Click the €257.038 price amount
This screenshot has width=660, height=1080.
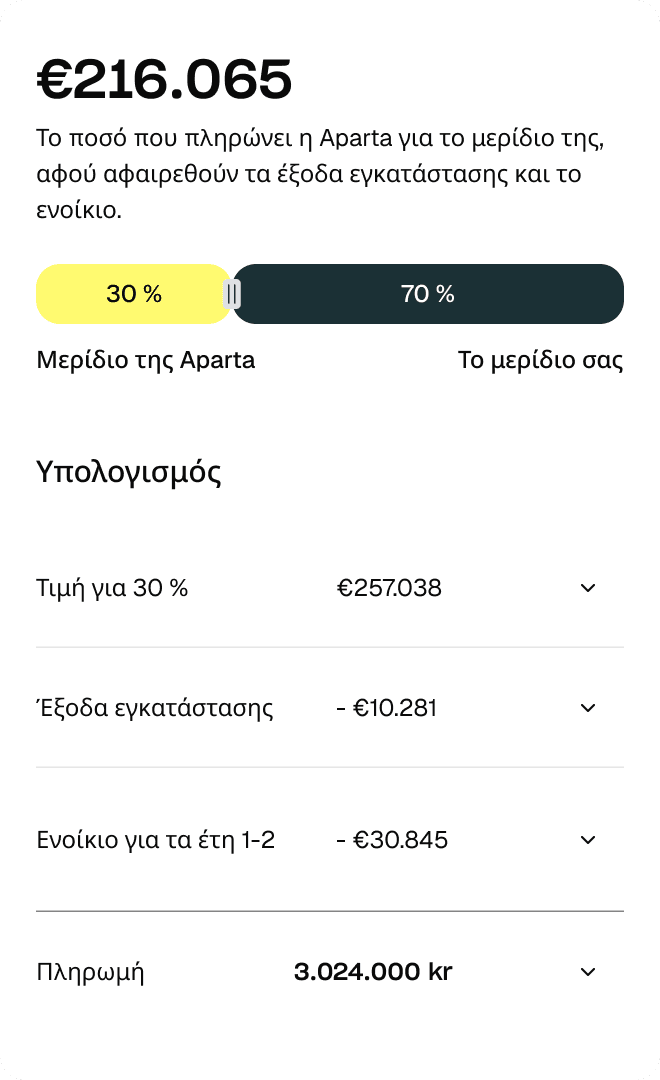pyautogui.click(x=389, y=588)
